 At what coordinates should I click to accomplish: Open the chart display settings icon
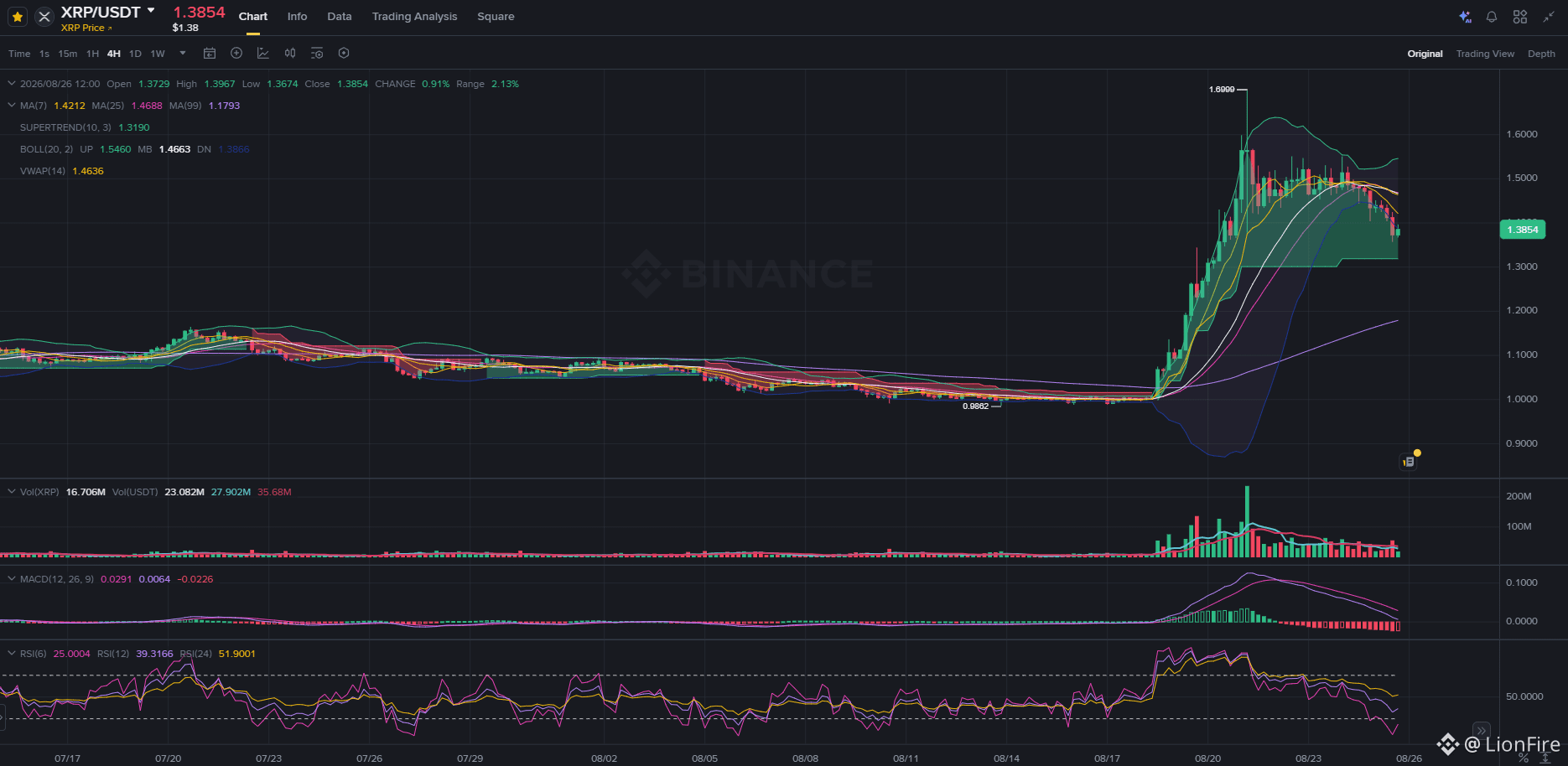coord(317,53)
